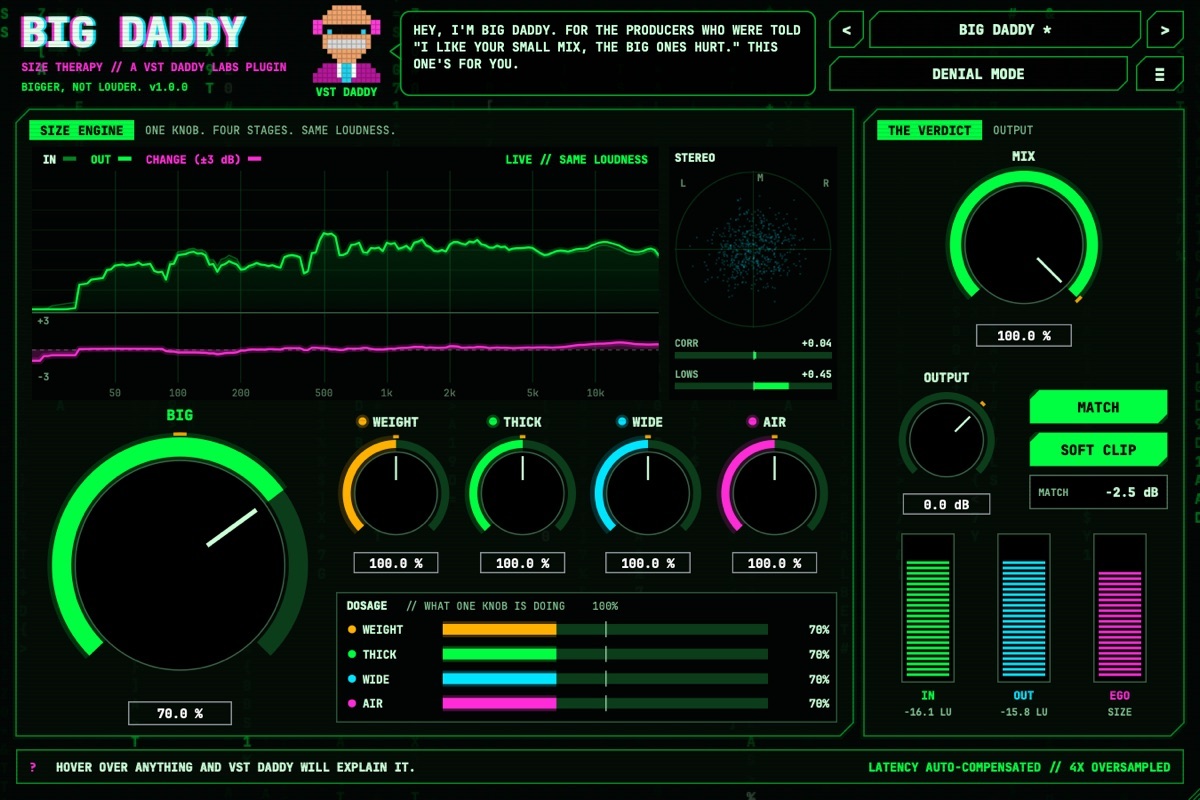Click the MIX 100.0 % value field

coord(1024,336)
